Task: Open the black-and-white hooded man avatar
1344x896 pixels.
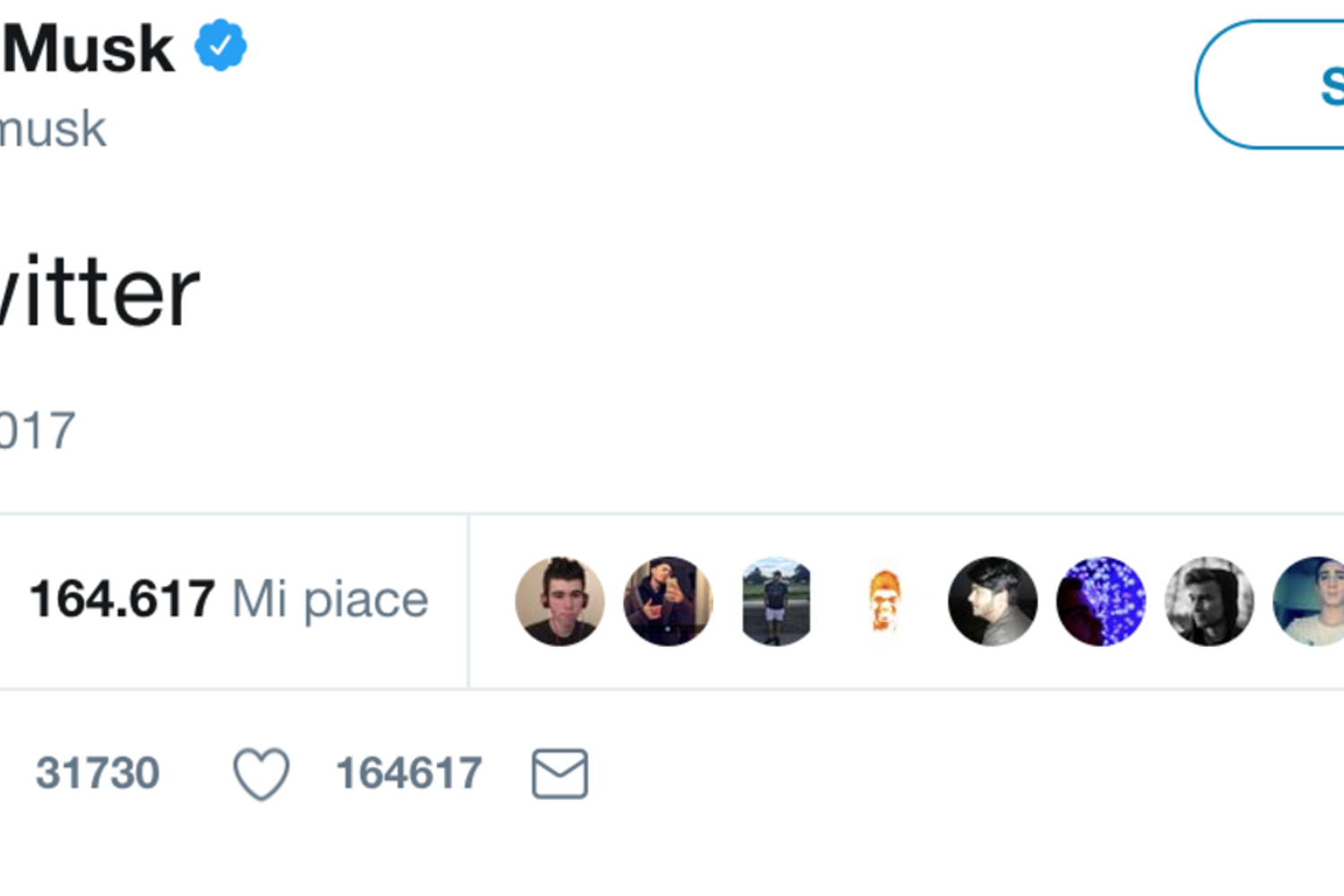Action: pyautogui.click(x=1209, y=601)
